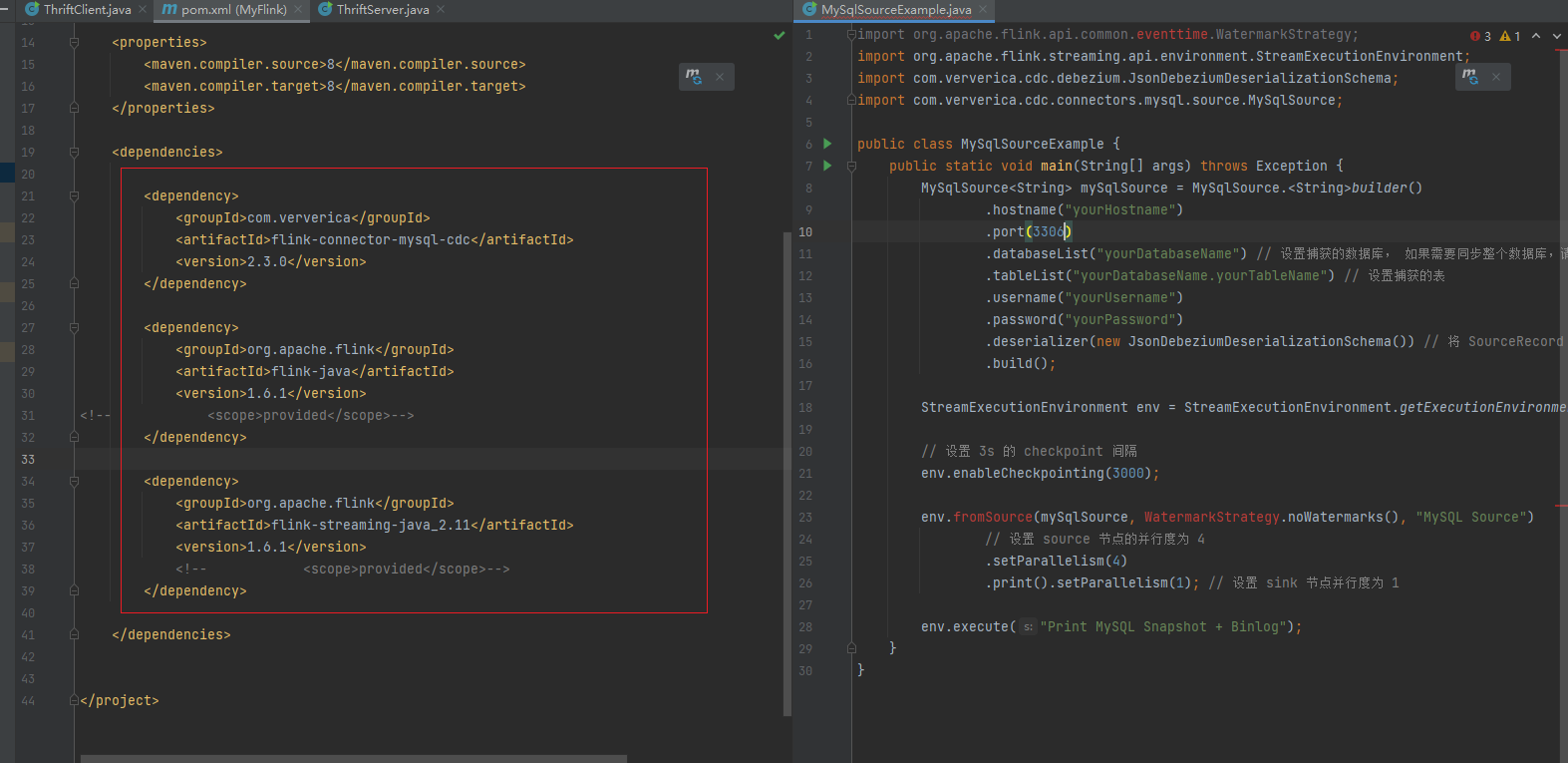The height and width of the screenshot is (763, 1568).
Task: Click the .setParallelism(4) call
Action: (x=1057, y=562)
